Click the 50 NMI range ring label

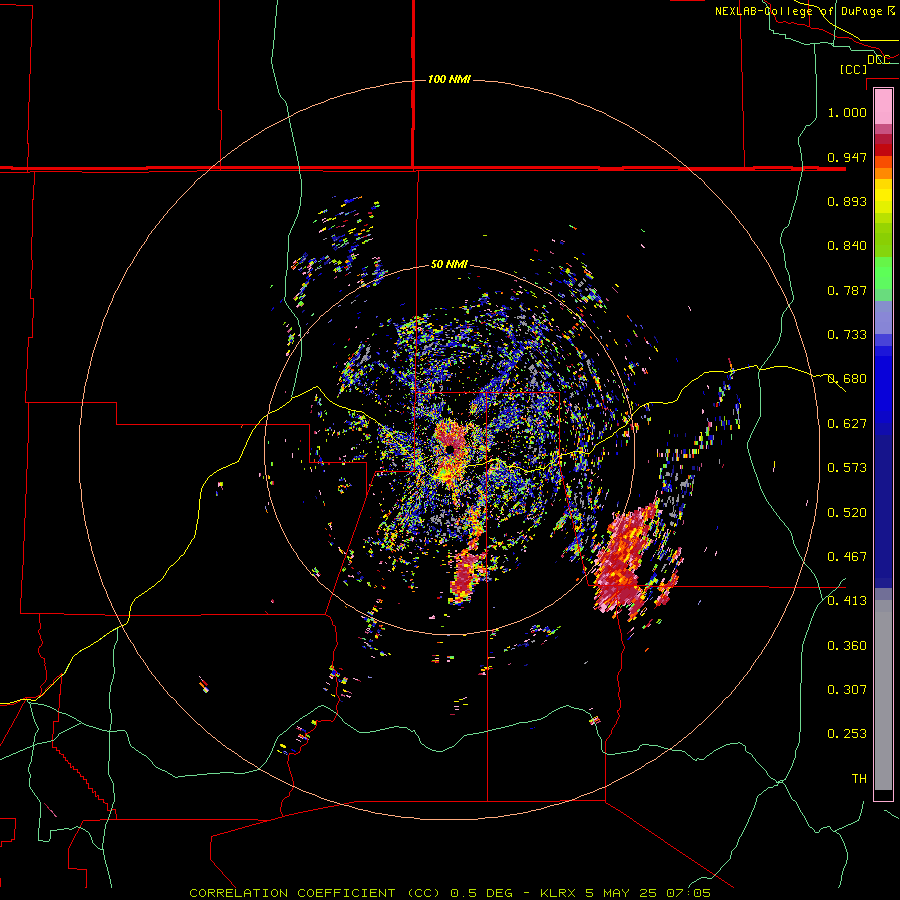click(449, 264)
